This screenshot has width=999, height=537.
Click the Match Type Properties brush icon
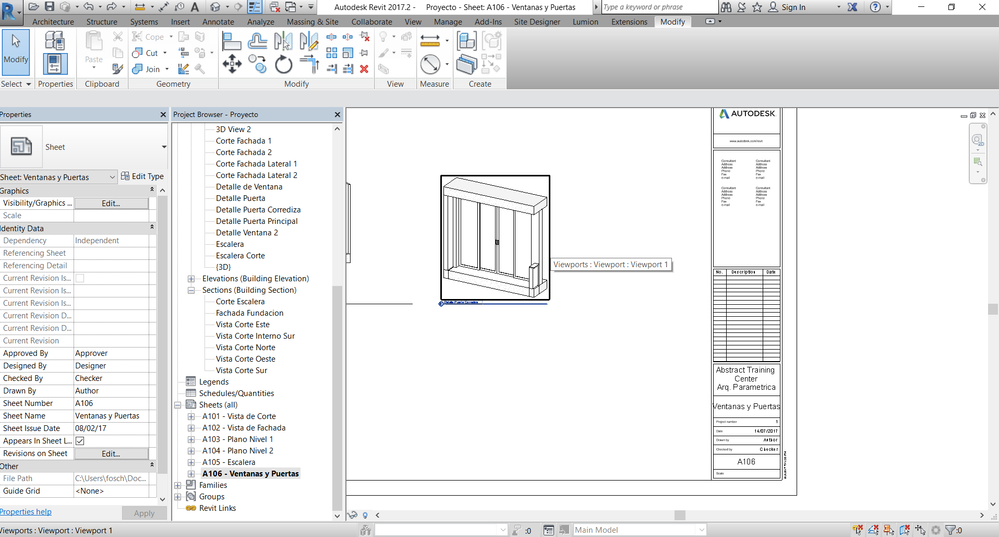tap(117, 69)
